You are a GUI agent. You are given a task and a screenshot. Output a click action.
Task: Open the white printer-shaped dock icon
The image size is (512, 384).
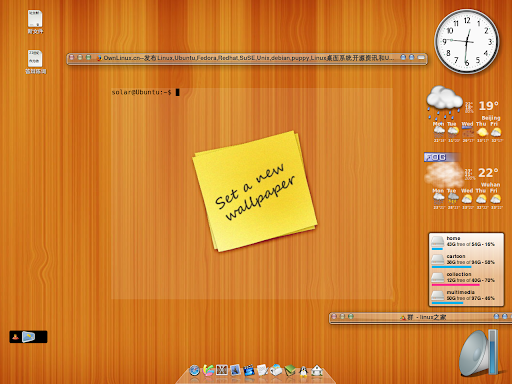276,370
